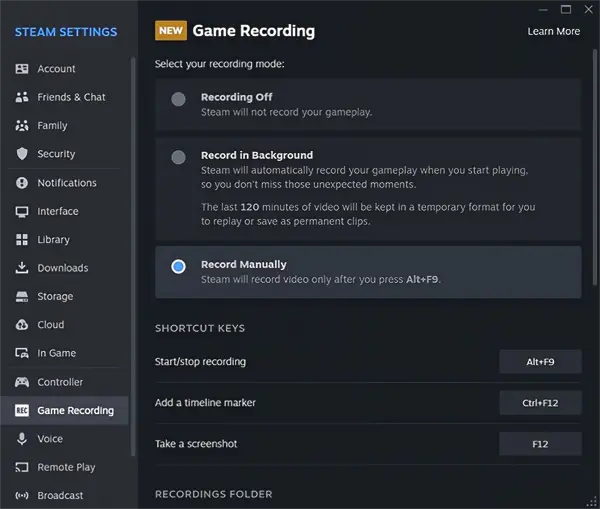Select the Record Manually radio button
Viewport: 600px width, 509px height.
tap(178, 266)
